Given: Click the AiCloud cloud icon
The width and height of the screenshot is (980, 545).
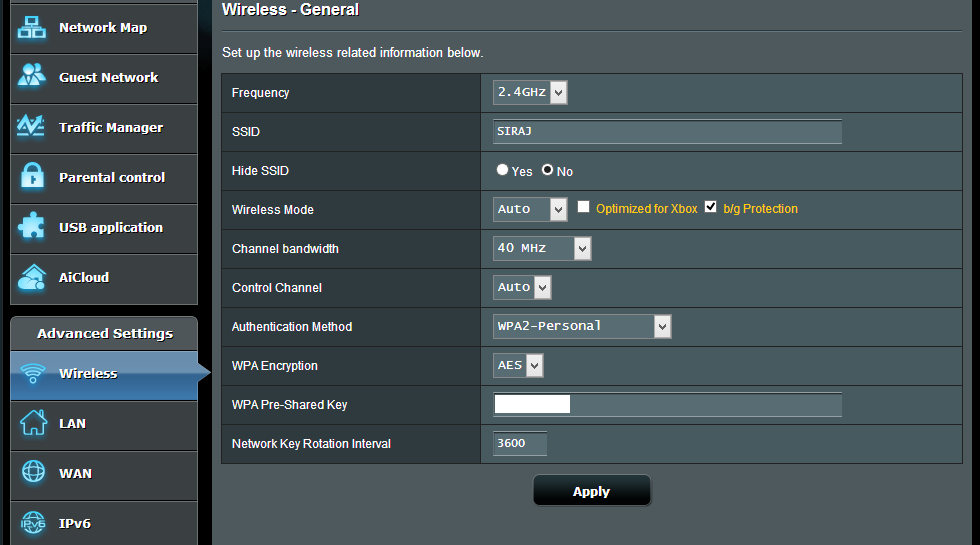Looking at the screenshot, I should (x=32, y=277).
